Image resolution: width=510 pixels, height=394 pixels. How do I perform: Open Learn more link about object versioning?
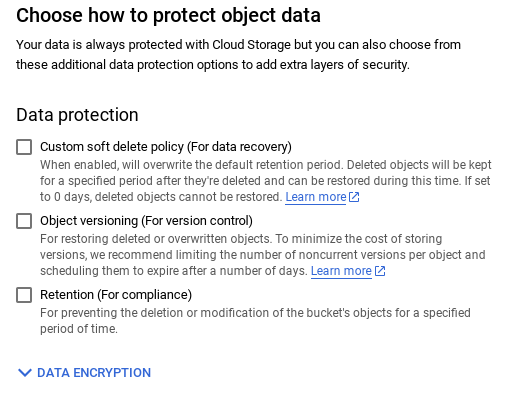[x=341, y=271]
